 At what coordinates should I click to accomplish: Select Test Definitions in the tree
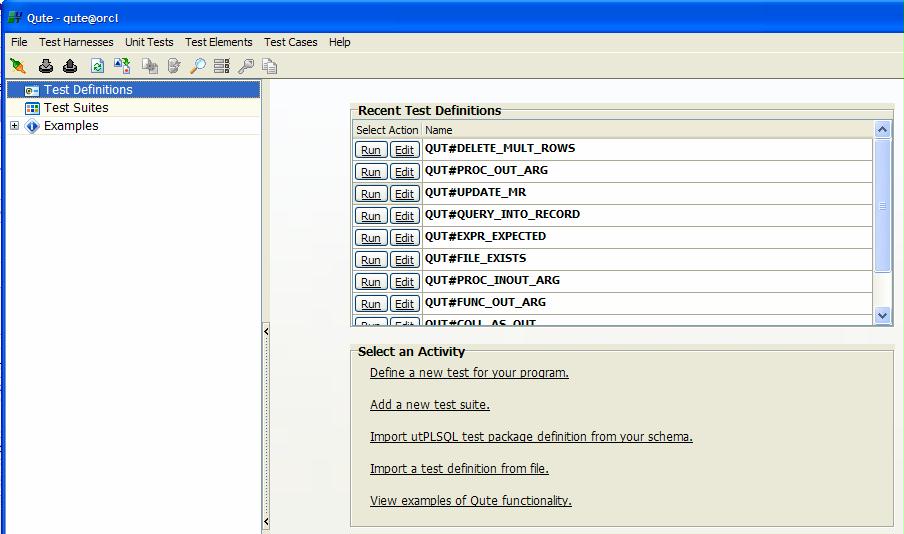88,90
